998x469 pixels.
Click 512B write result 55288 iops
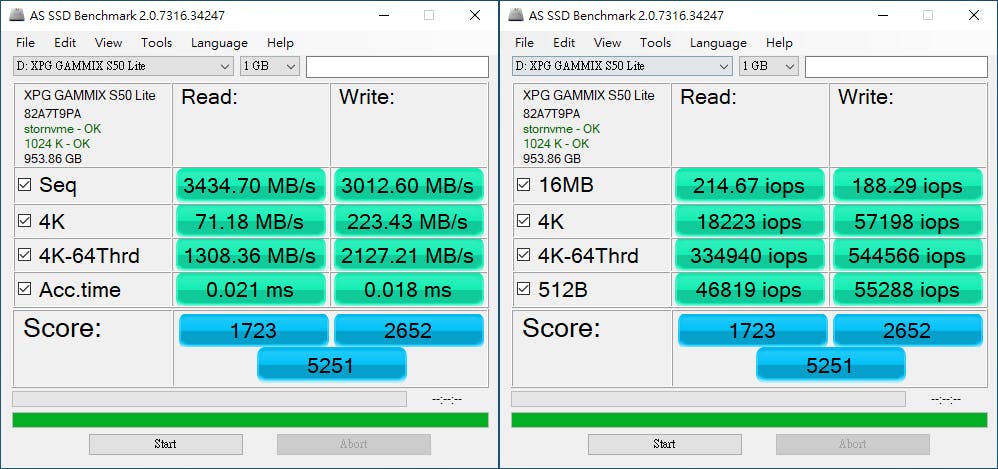[907, 290]
